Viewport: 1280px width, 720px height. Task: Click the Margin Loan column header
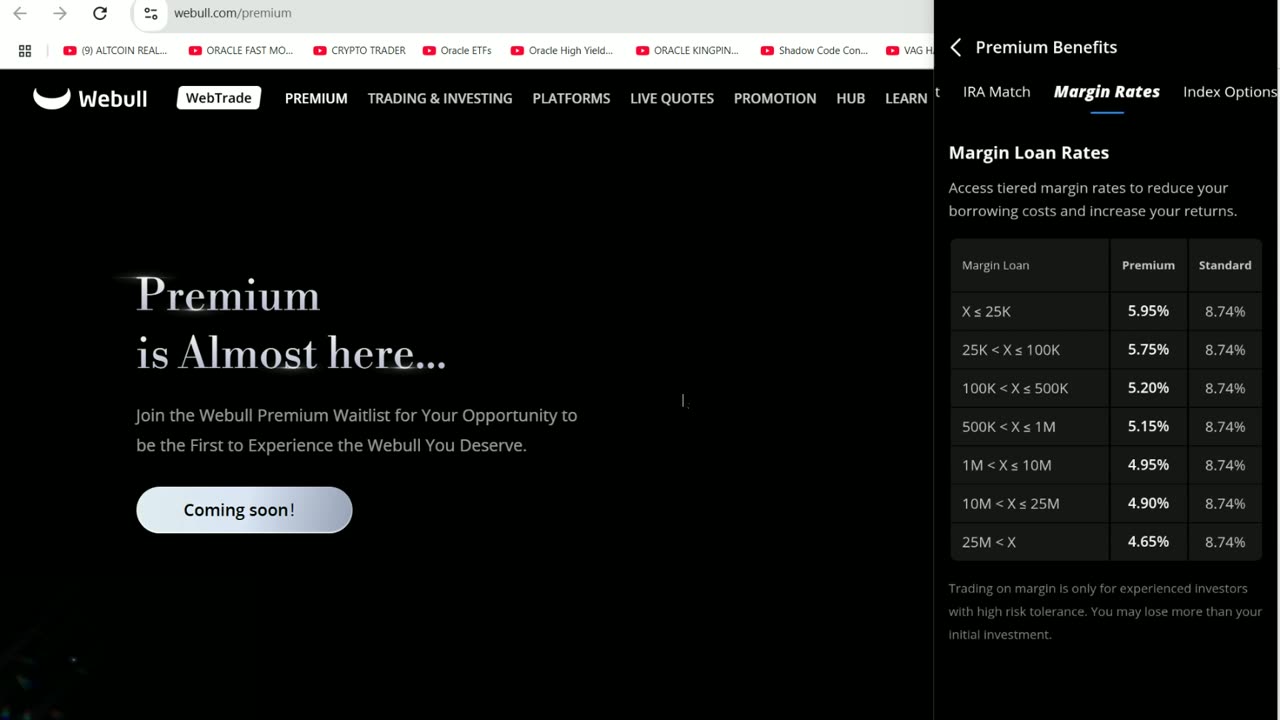pos(995,265)
